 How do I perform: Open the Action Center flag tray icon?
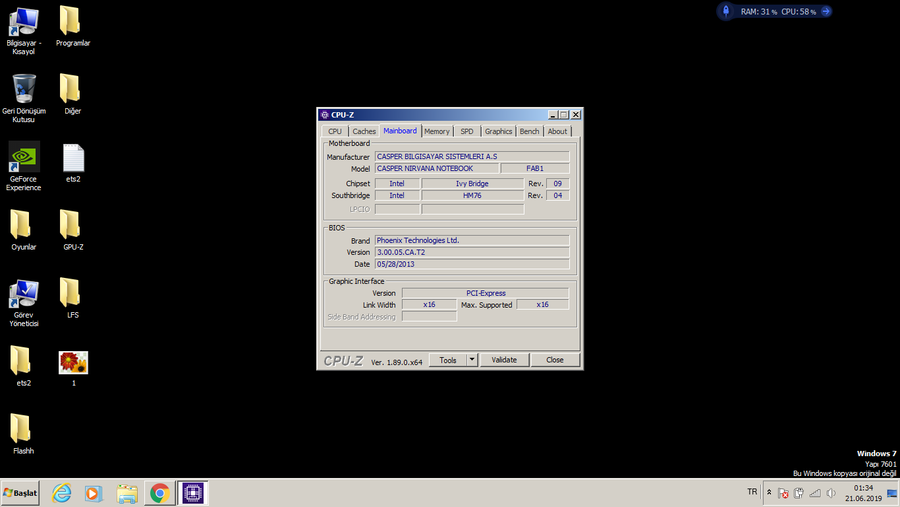(783, 493)
